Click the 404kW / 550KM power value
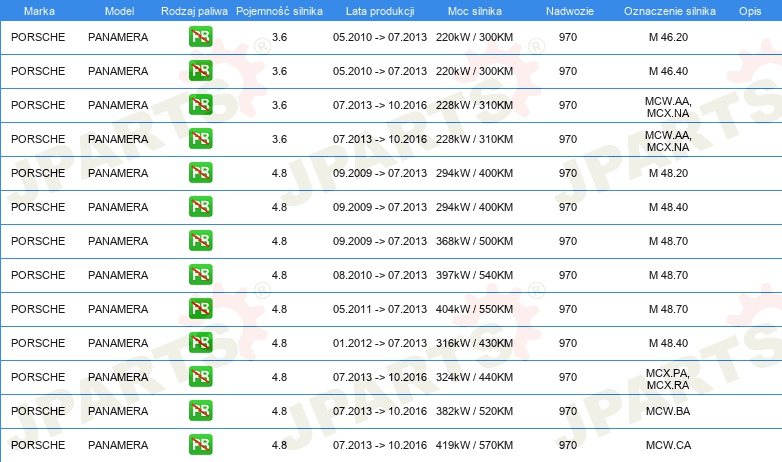Screen dimensions: 782x462 (474, 309)
